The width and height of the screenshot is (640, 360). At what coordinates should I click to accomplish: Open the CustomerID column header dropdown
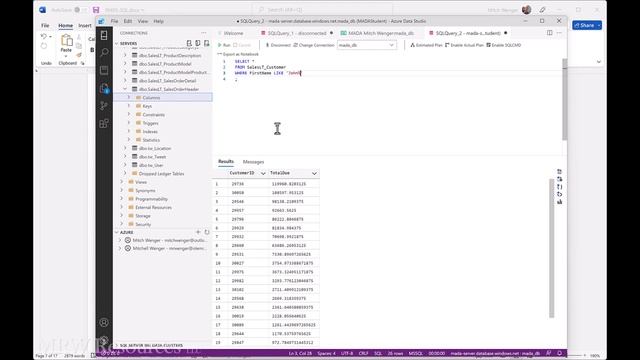tap(263, 173)
